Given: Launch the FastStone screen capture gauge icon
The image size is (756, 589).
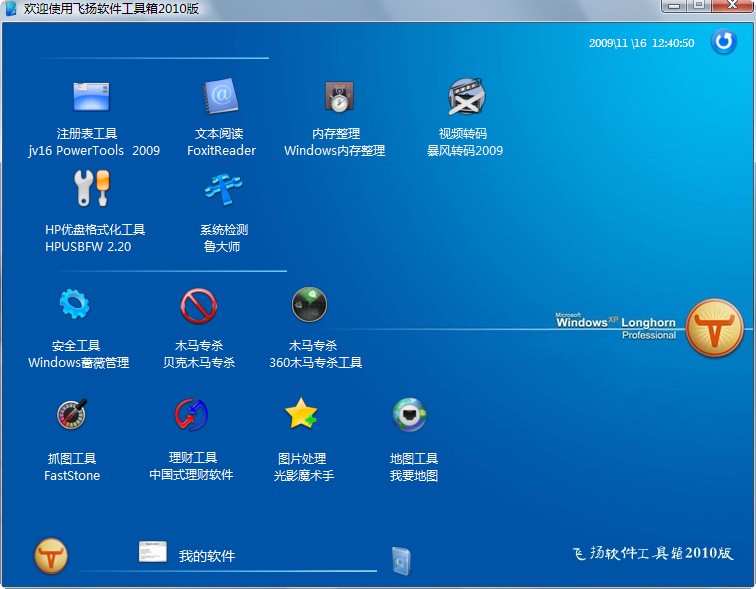Looking at the screenshot, I should pyautogui.click(x=72, y=414).
